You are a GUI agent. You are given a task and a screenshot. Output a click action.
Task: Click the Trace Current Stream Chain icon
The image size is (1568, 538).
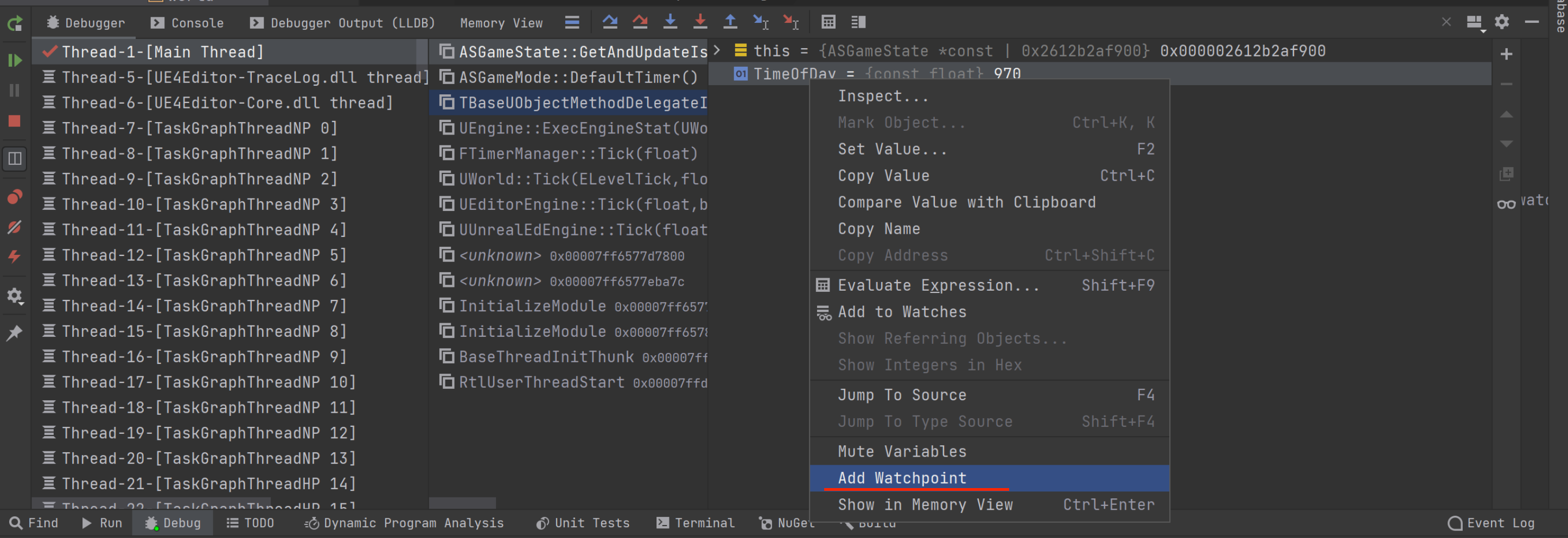coord(858,23)
